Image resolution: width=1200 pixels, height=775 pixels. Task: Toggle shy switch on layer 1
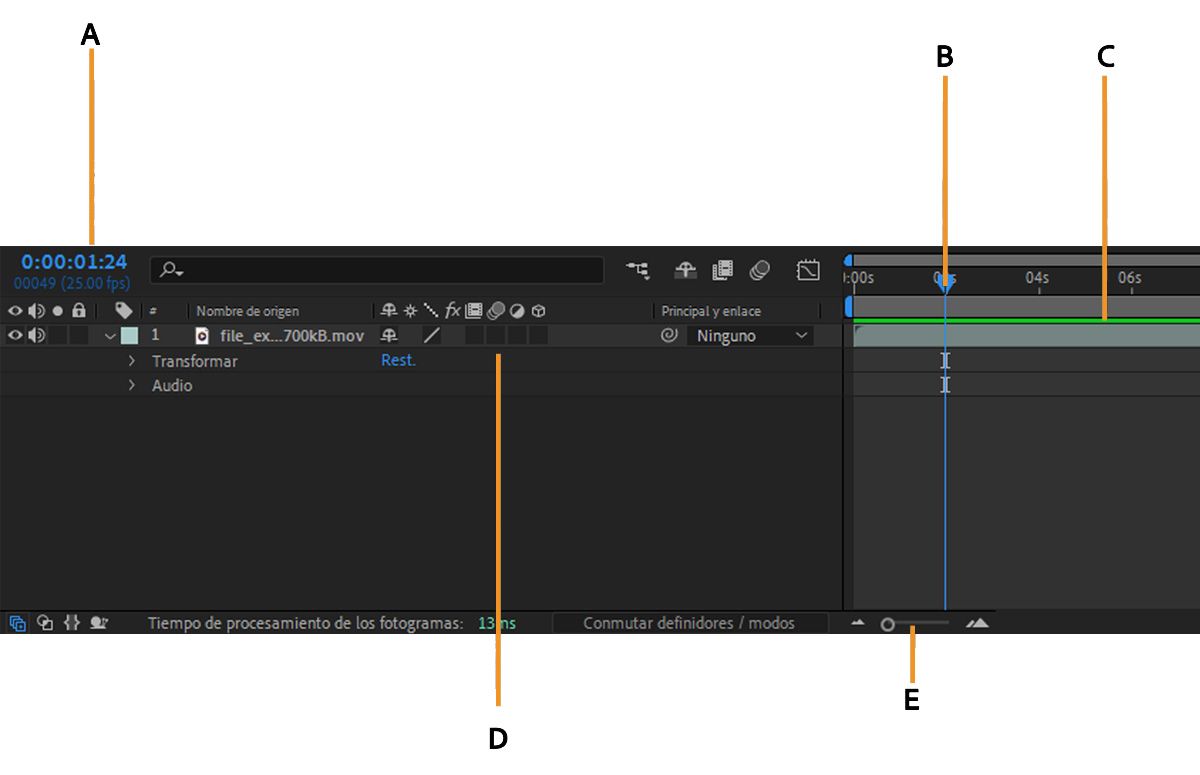pos(389,336)
